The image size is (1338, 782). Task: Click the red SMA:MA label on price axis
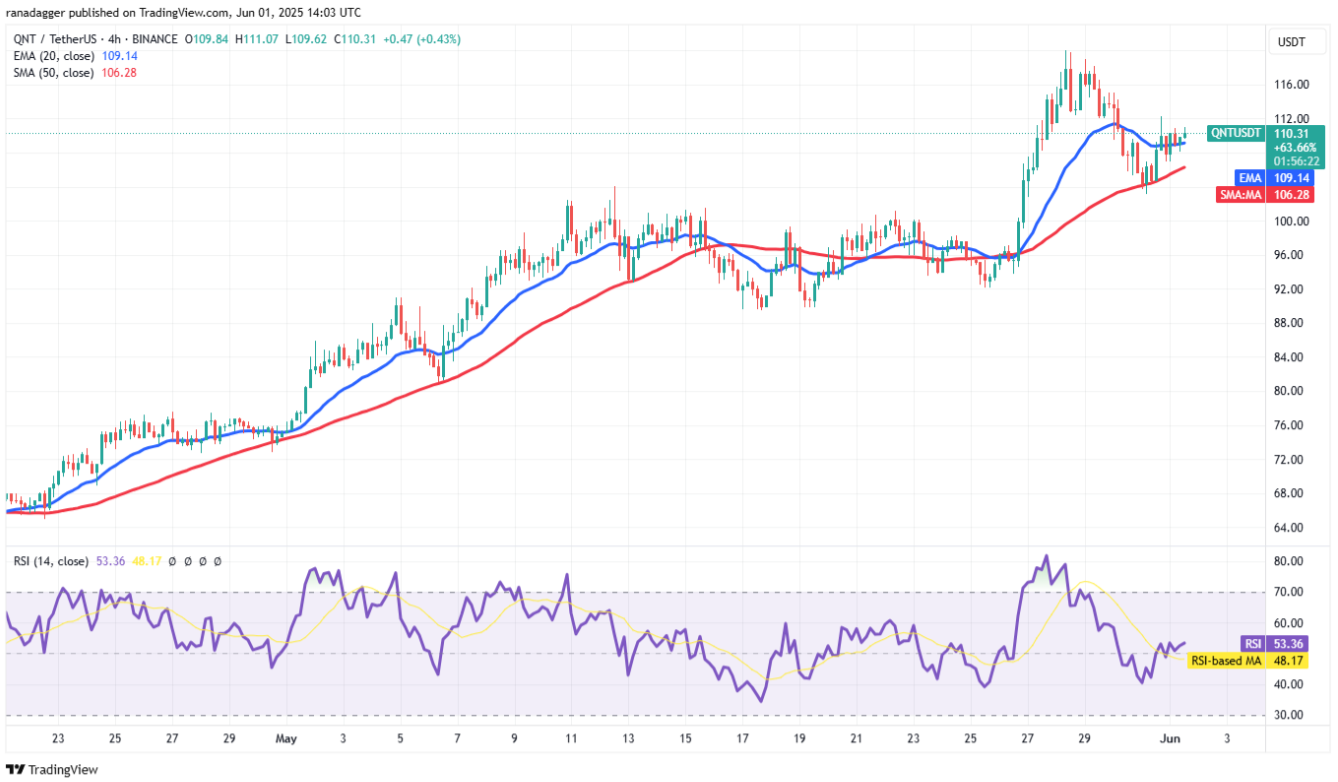point(1241,194)
